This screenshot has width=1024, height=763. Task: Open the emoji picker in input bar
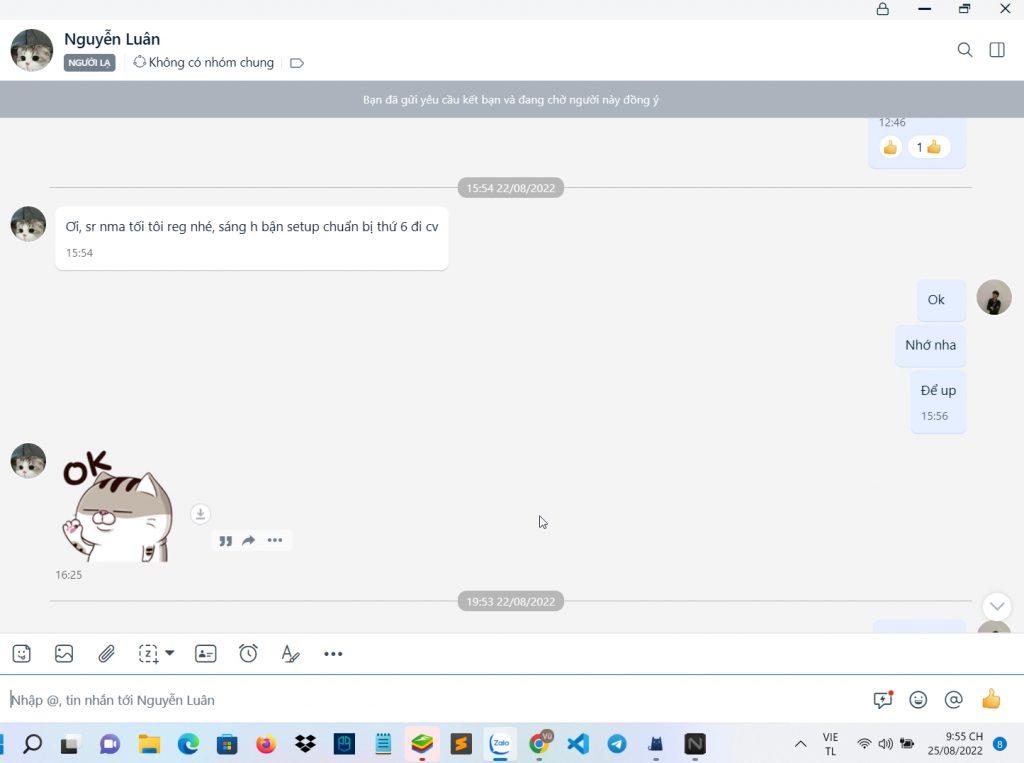[918, 700]
